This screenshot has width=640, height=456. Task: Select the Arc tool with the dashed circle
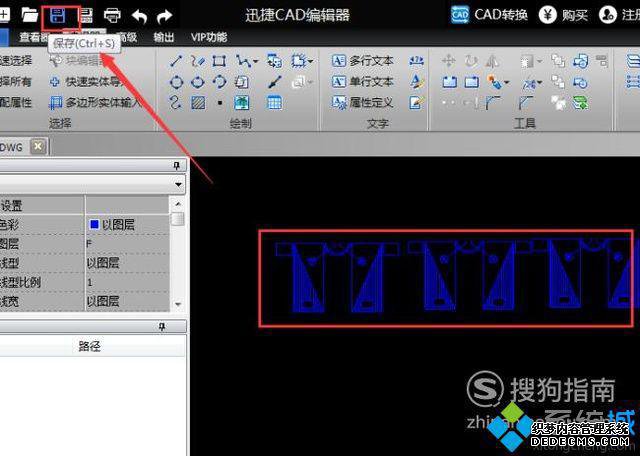pos(219,82)
